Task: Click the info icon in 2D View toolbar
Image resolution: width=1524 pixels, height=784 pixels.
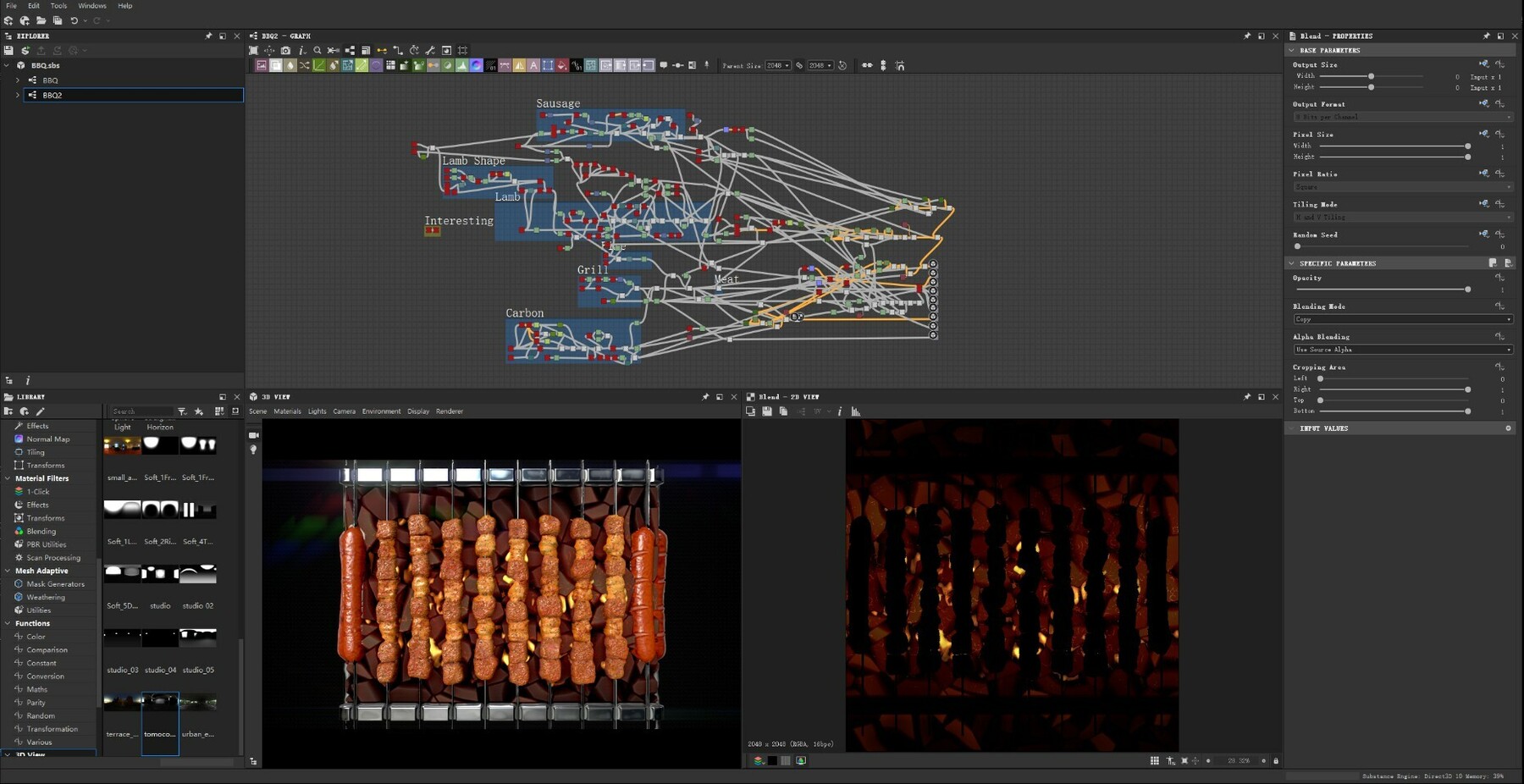Action: tap(839, 411)
